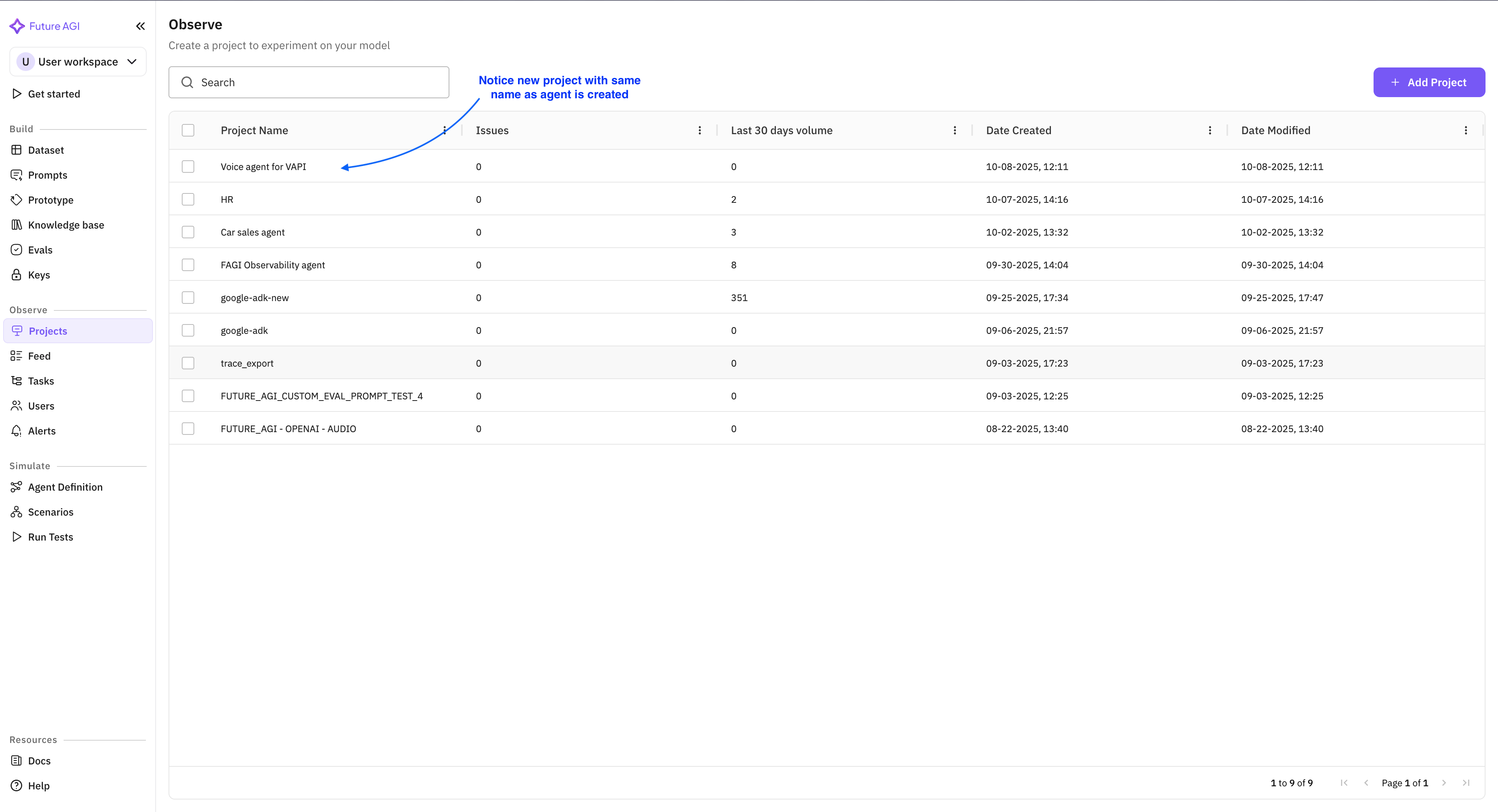Navigate to Evals via sidebar icon
The image size is (1498, 812).
[x=17, y=249]
